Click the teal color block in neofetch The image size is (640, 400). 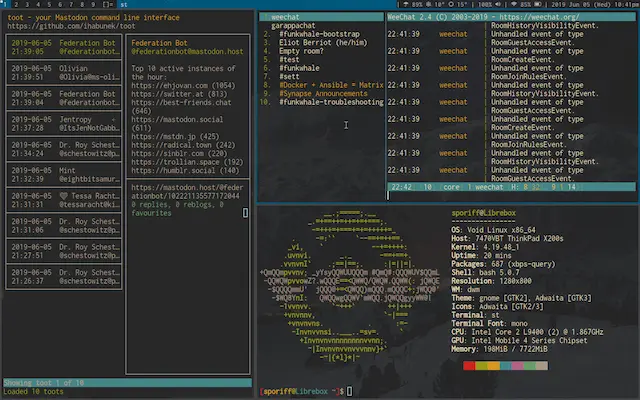click(x=505, y=365)
